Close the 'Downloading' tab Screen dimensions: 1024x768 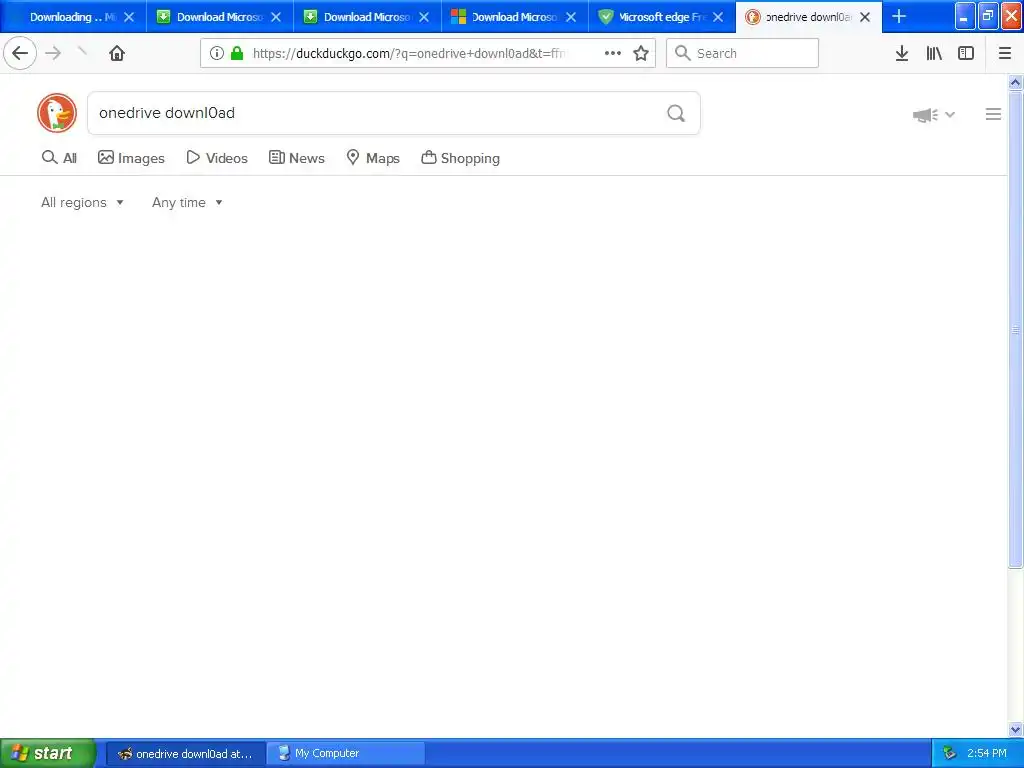pyautogui.click(x=129, y=17)
